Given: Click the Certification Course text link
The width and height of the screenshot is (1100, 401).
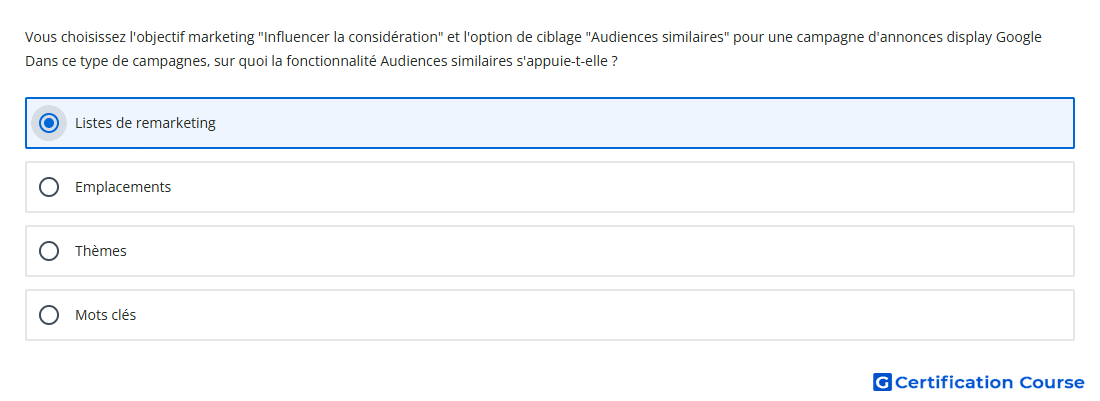Looking at the screenshot, I should (x=989, y=382).
